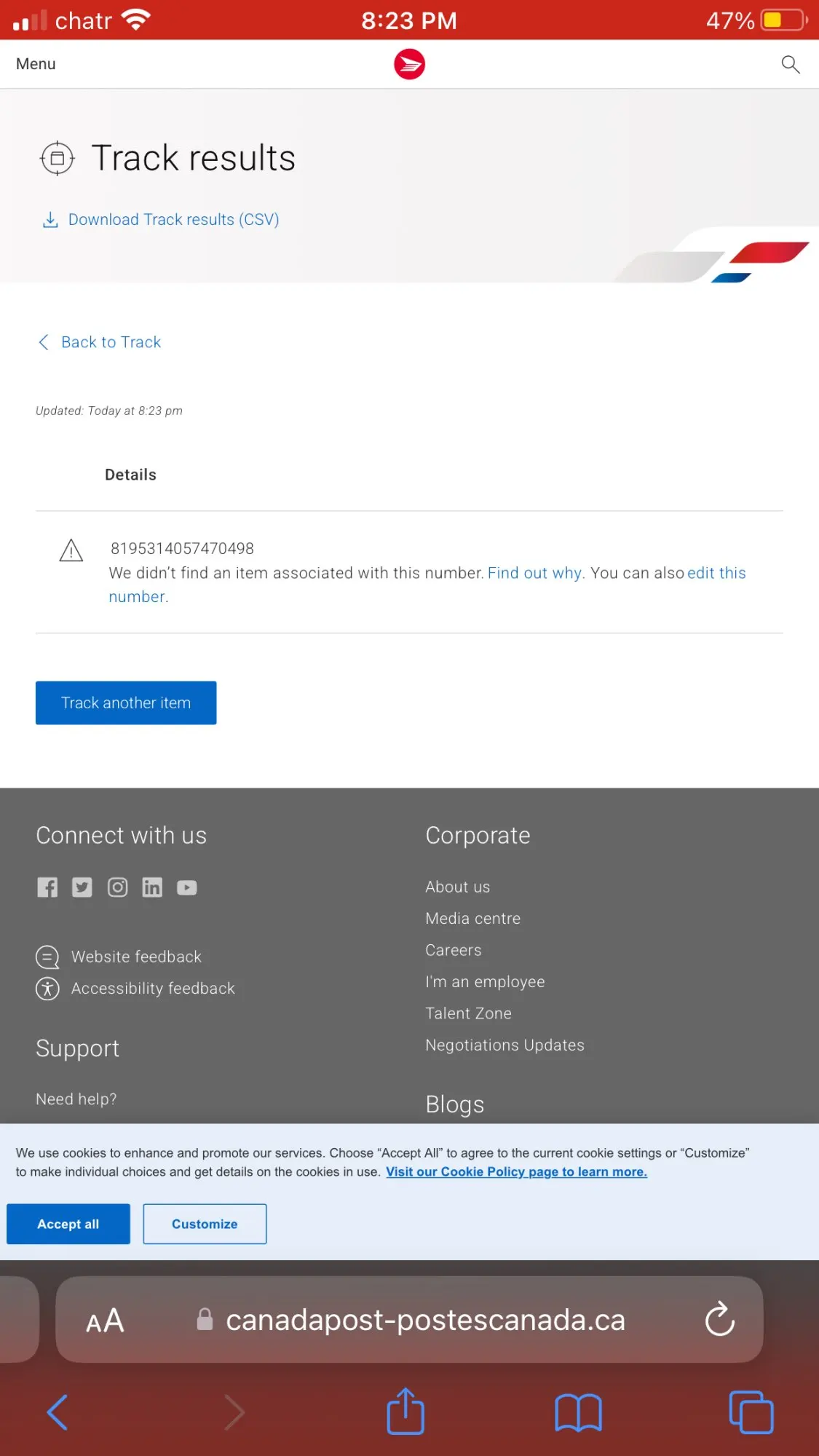819x1456 pixels.
Task: Click the Track another item button
Action: click(126, 703)
